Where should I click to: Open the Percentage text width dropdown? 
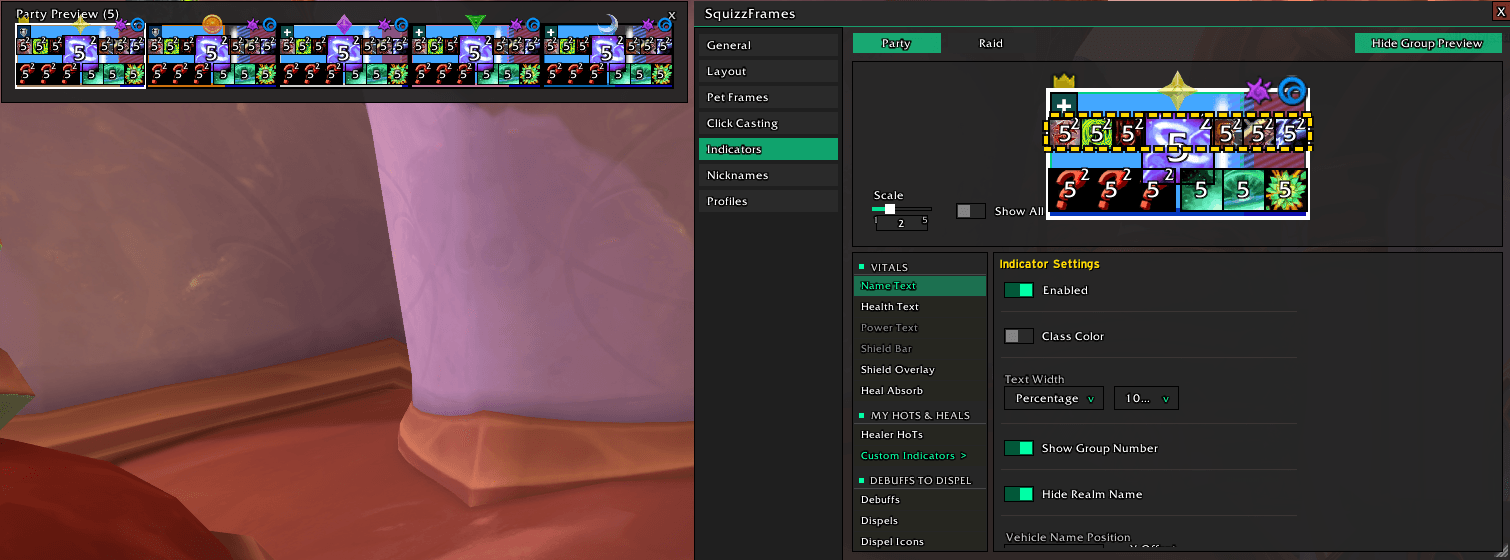pyautogui.click(x=1054, y=398)
